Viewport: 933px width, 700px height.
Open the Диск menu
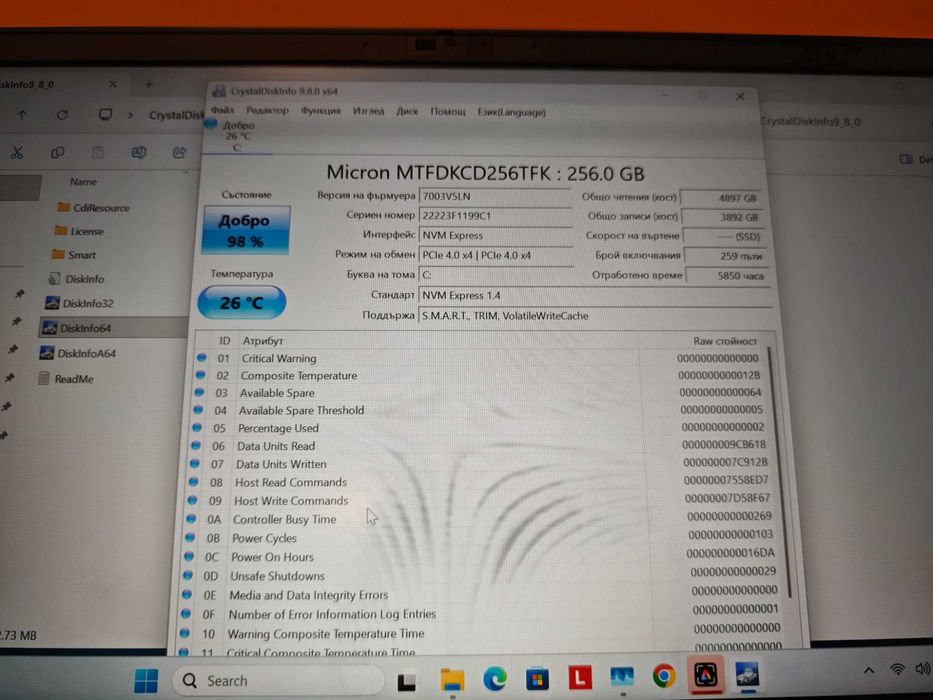[407, 111]
